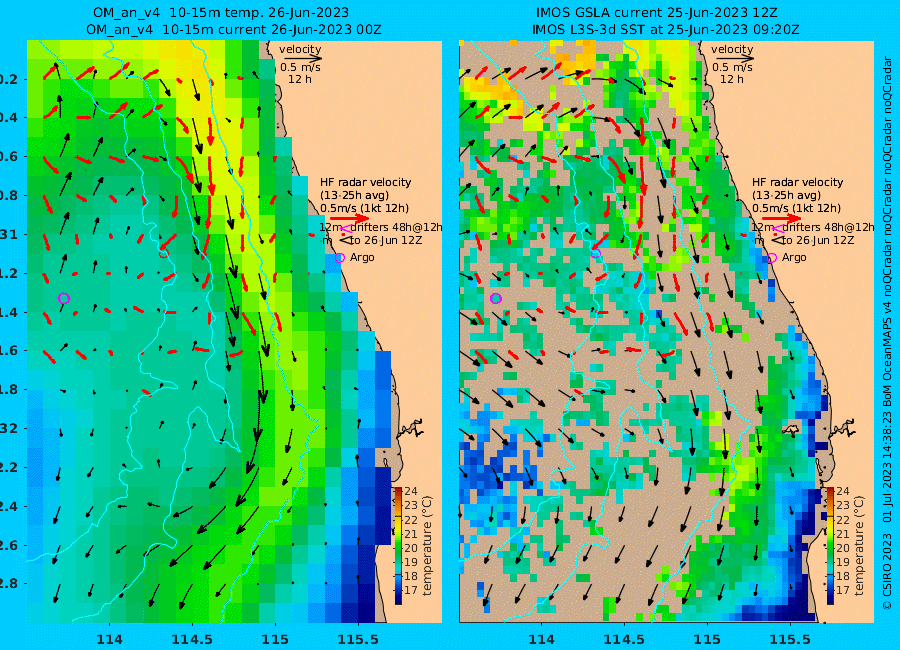Select title 'OM_an_v4 10-15m temp. 26-Jun-2023'
The height and width of the screenshot is (650, 900).
coord(221,13)
